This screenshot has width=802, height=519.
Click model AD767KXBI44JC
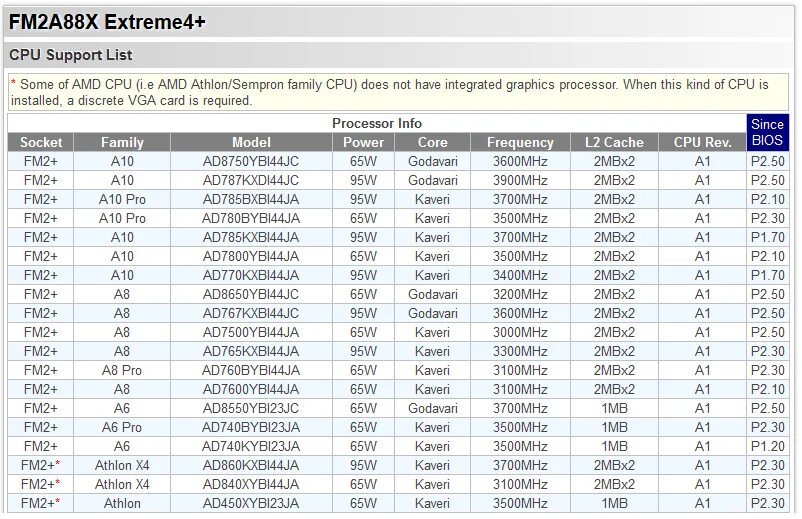coord(251,313)
